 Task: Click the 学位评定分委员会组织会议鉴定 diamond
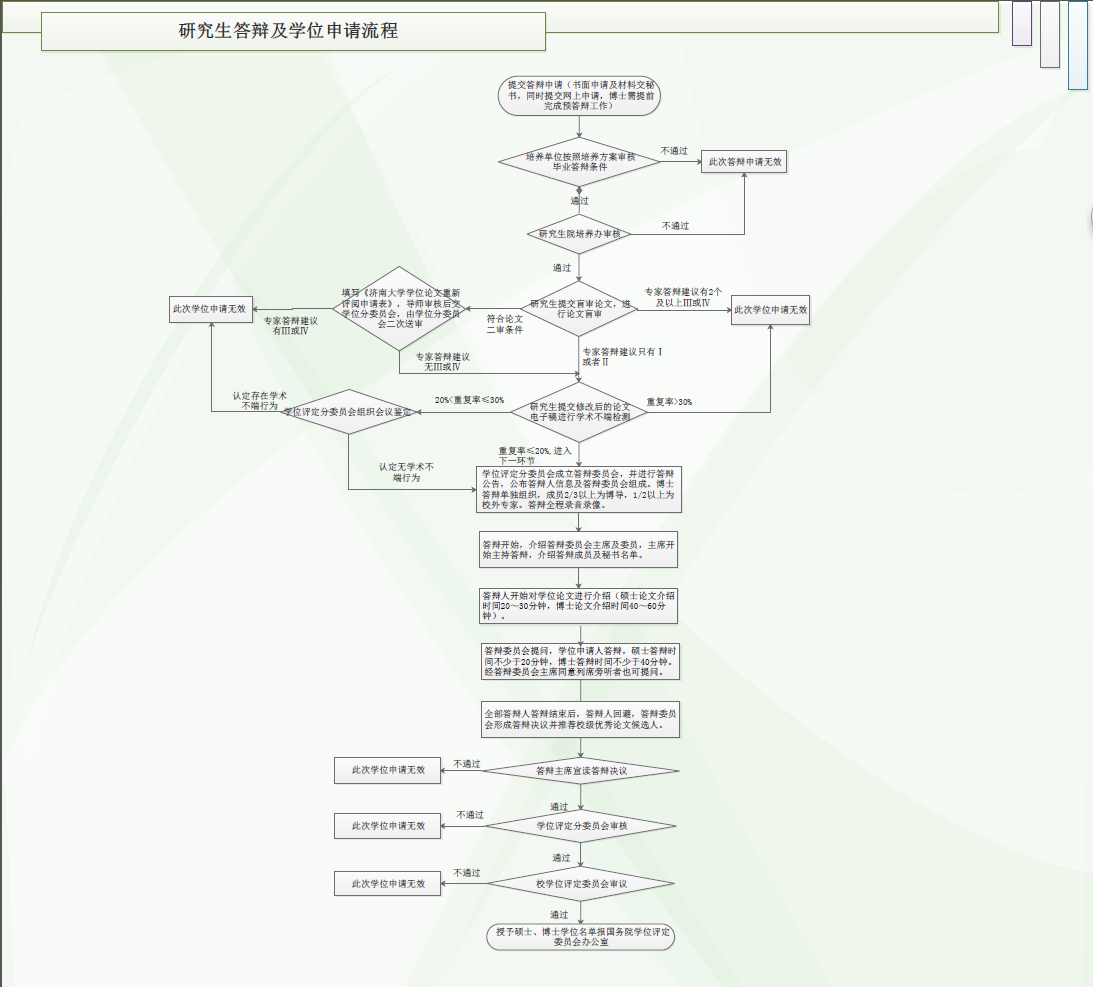347,411
